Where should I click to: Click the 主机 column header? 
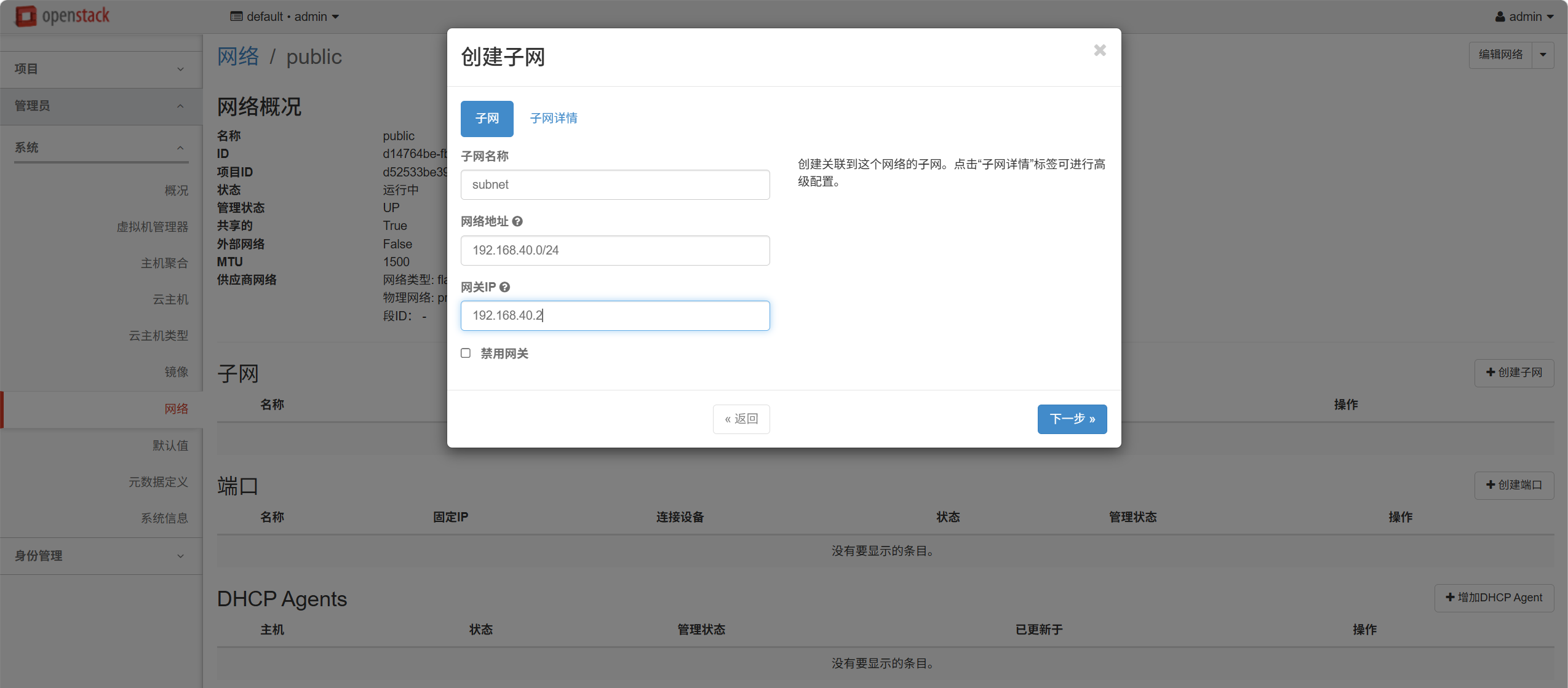click(x=272, y=630)
